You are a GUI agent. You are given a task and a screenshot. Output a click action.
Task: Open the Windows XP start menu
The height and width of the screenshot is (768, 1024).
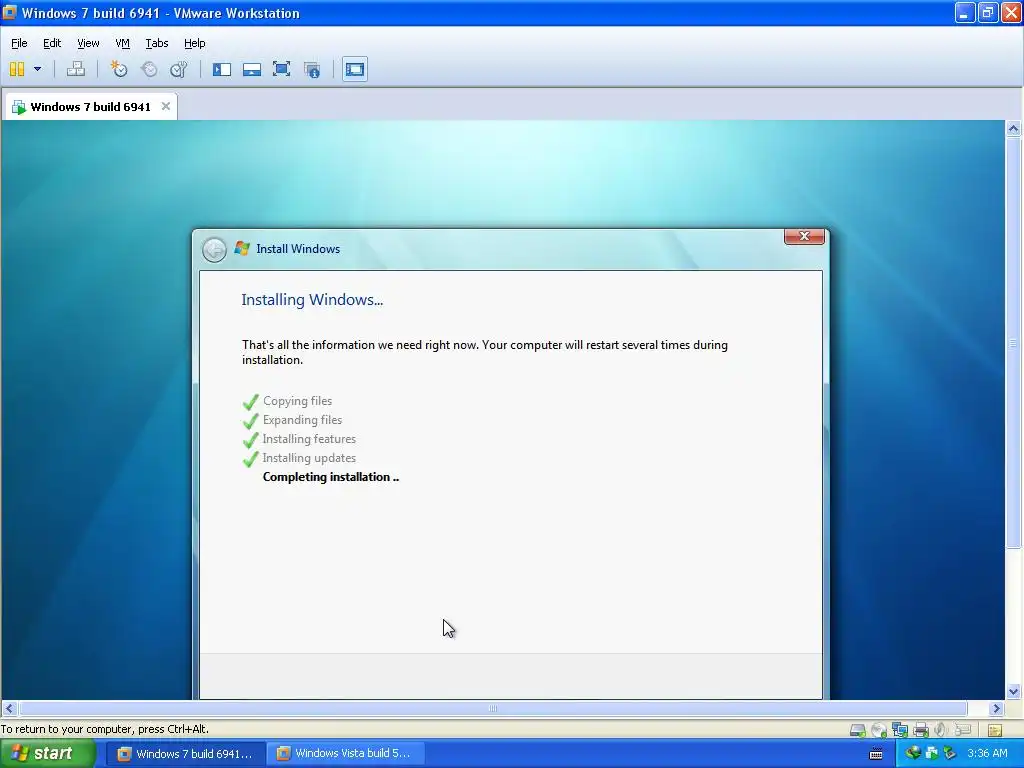48,754
